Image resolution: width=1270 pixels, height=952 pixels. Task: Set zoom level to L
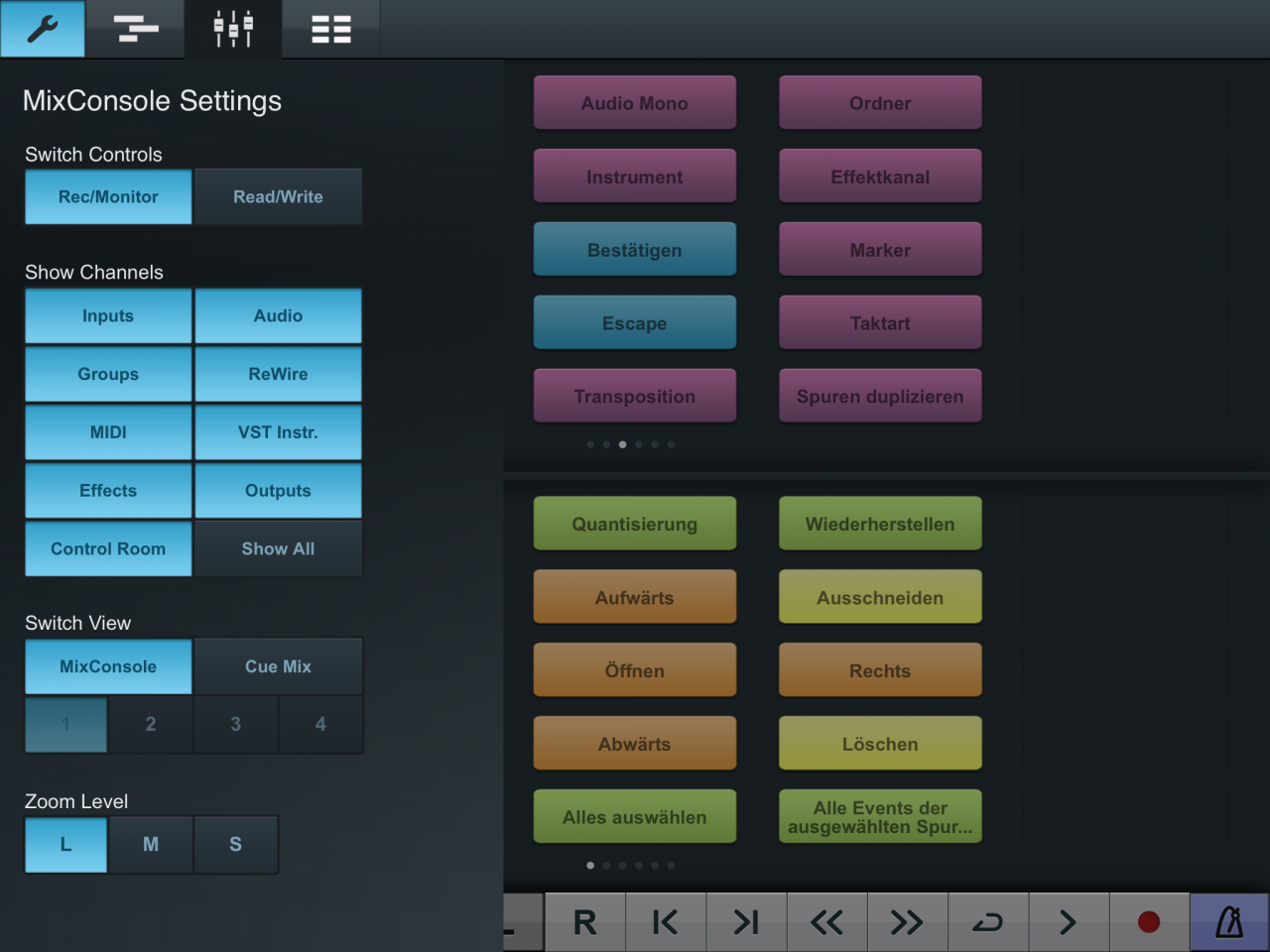(x=65, y=844)
